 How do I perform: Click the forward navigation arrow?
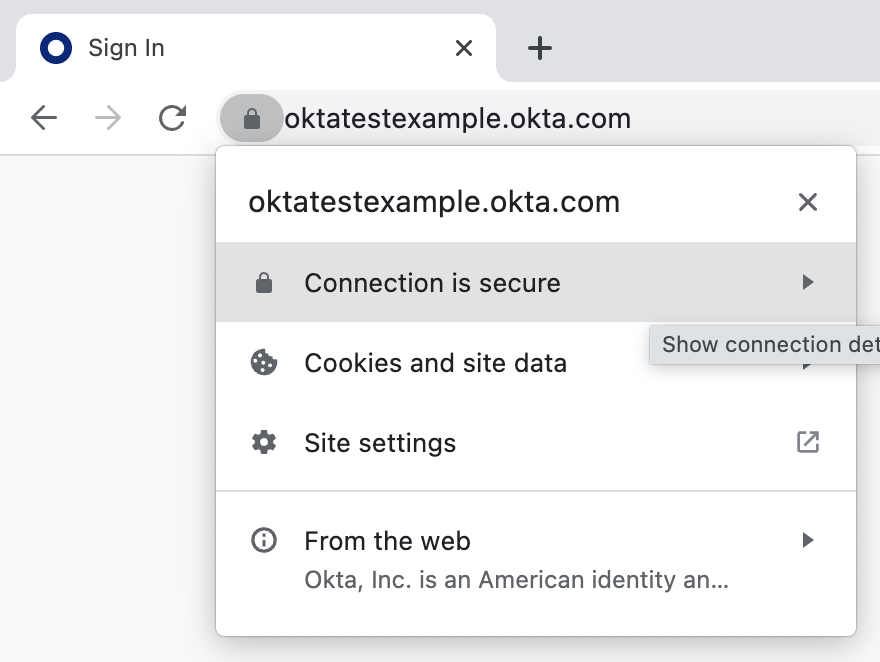108,119
